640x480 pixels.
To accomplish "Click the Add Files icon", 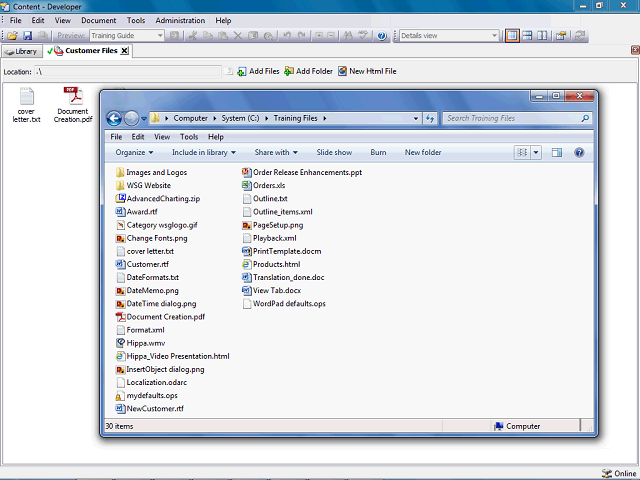I will tap(242, 71).
